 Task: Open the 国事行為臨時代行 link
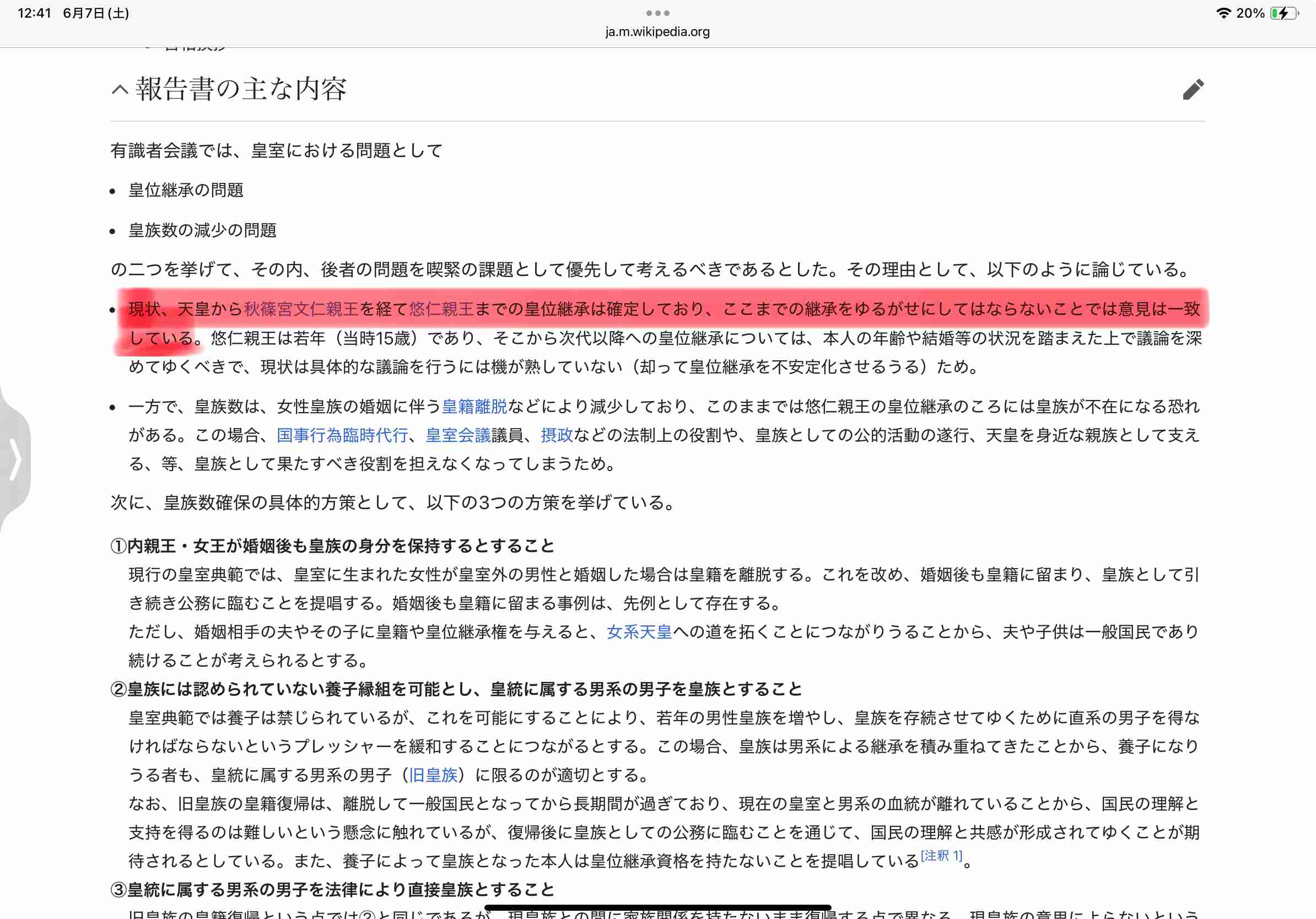pyautogui.click(x=343, y=435)
